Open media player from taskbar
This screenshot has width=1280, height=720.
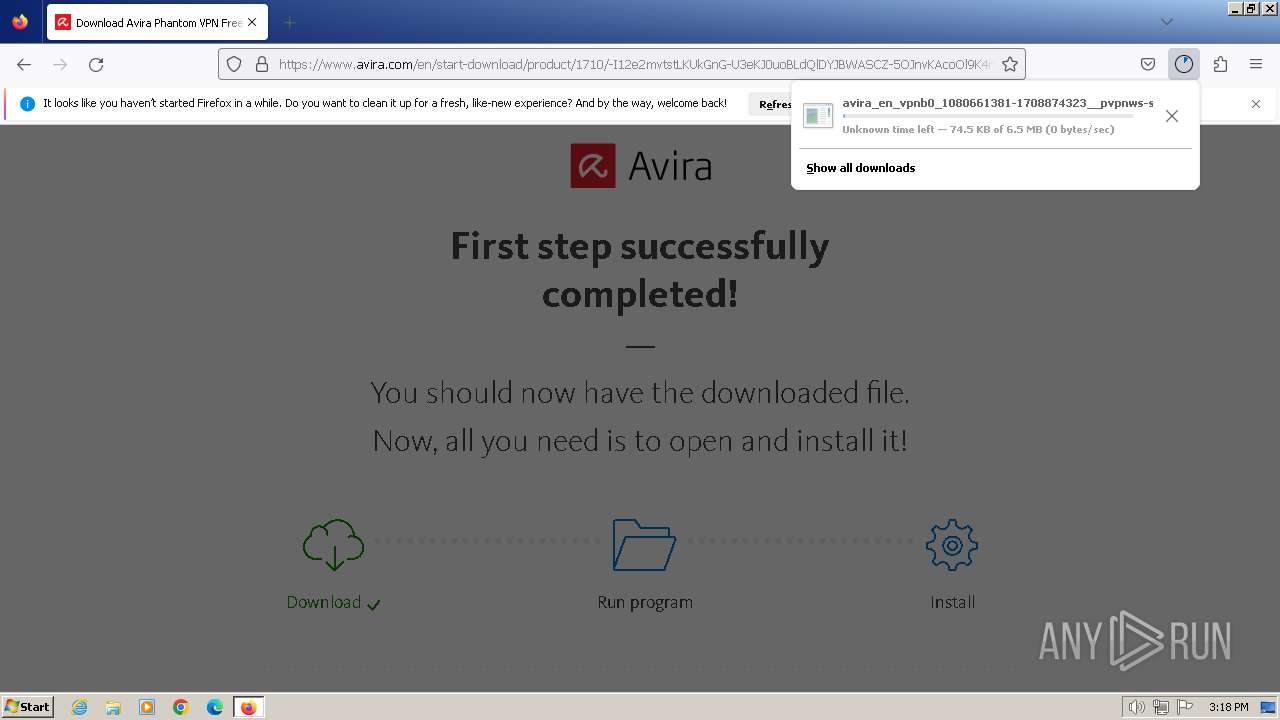pyautogui.click(x=147, y=707)
